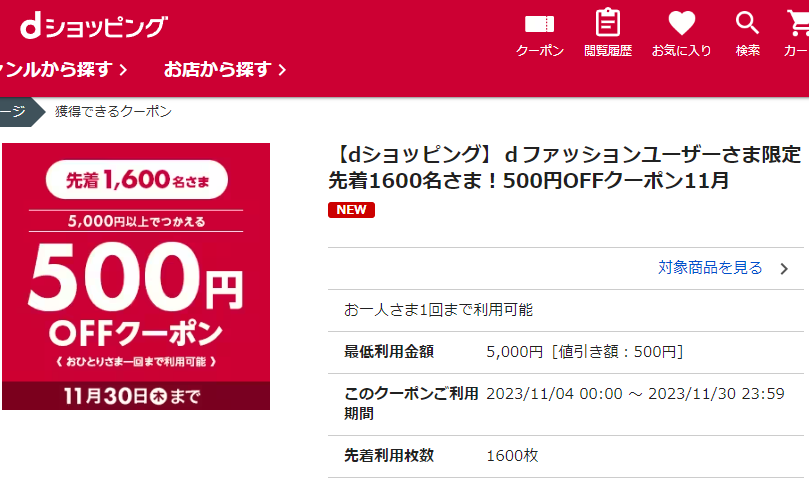This screenshot has height=479, width=809.
Task: Click the このクーポンご利用期間 label
Action: (x=411, y=404)
